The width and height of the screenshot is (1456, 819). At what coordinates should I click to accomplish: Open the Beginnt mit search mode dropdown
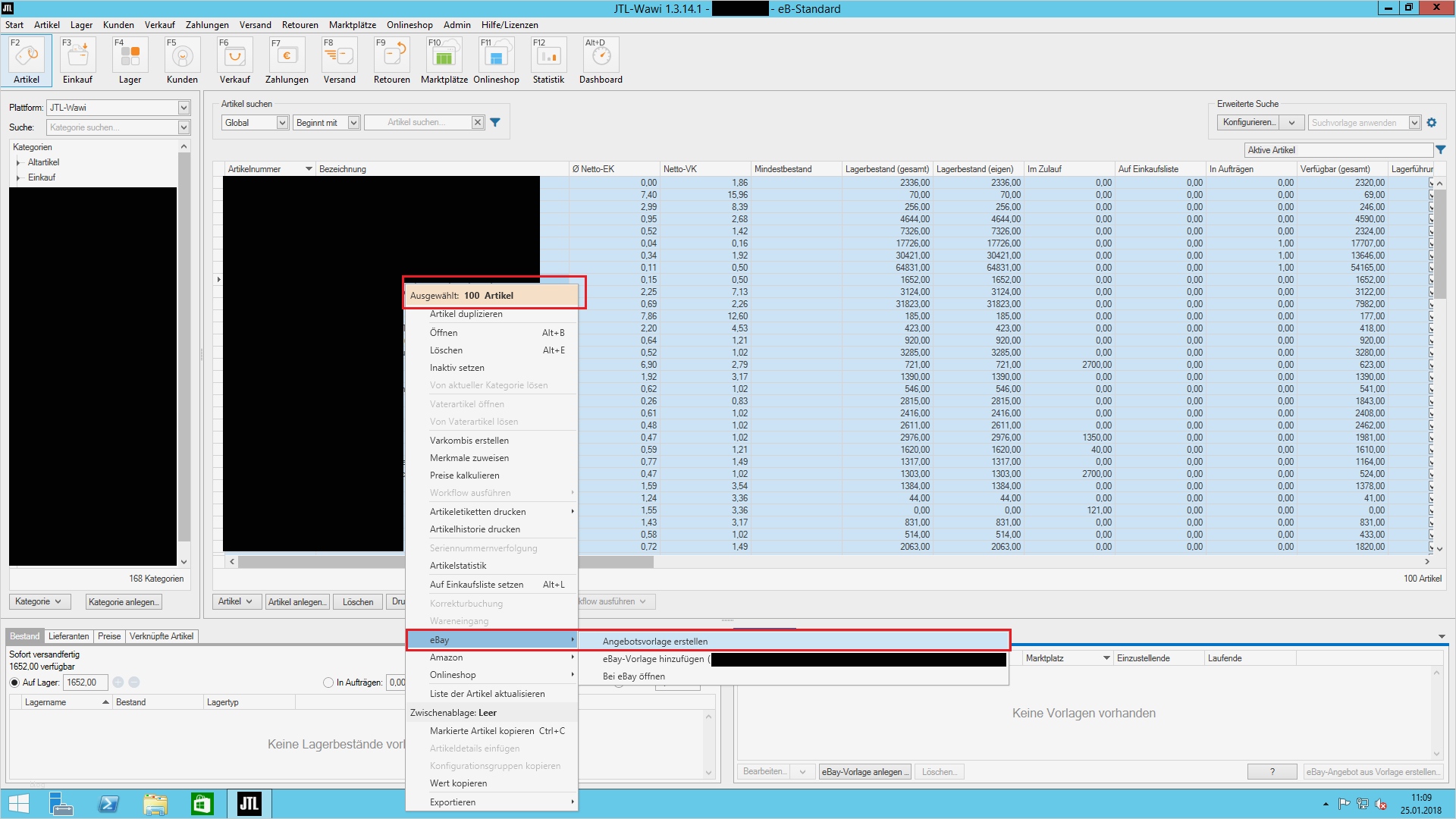click(x=353, y=123)
